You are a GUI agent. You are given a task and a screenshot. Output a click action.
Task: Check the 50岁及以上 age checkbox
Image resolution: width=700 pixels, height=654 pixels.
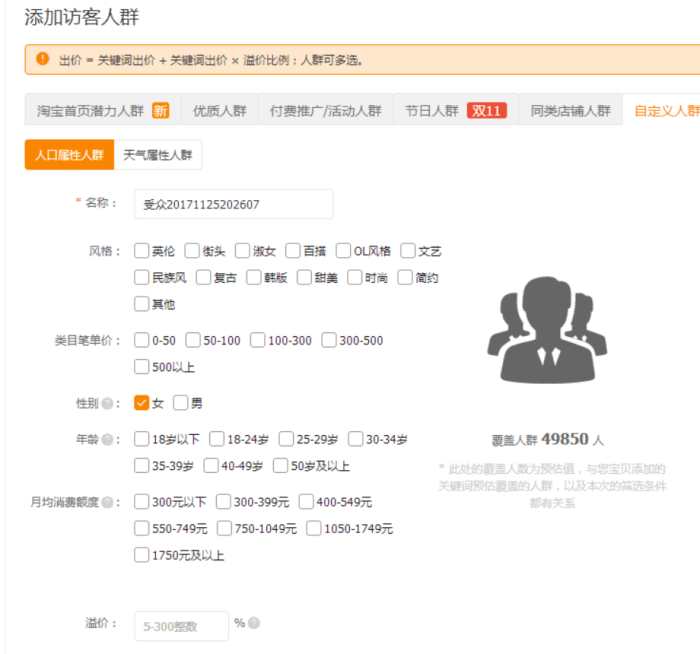coord(280,466)
